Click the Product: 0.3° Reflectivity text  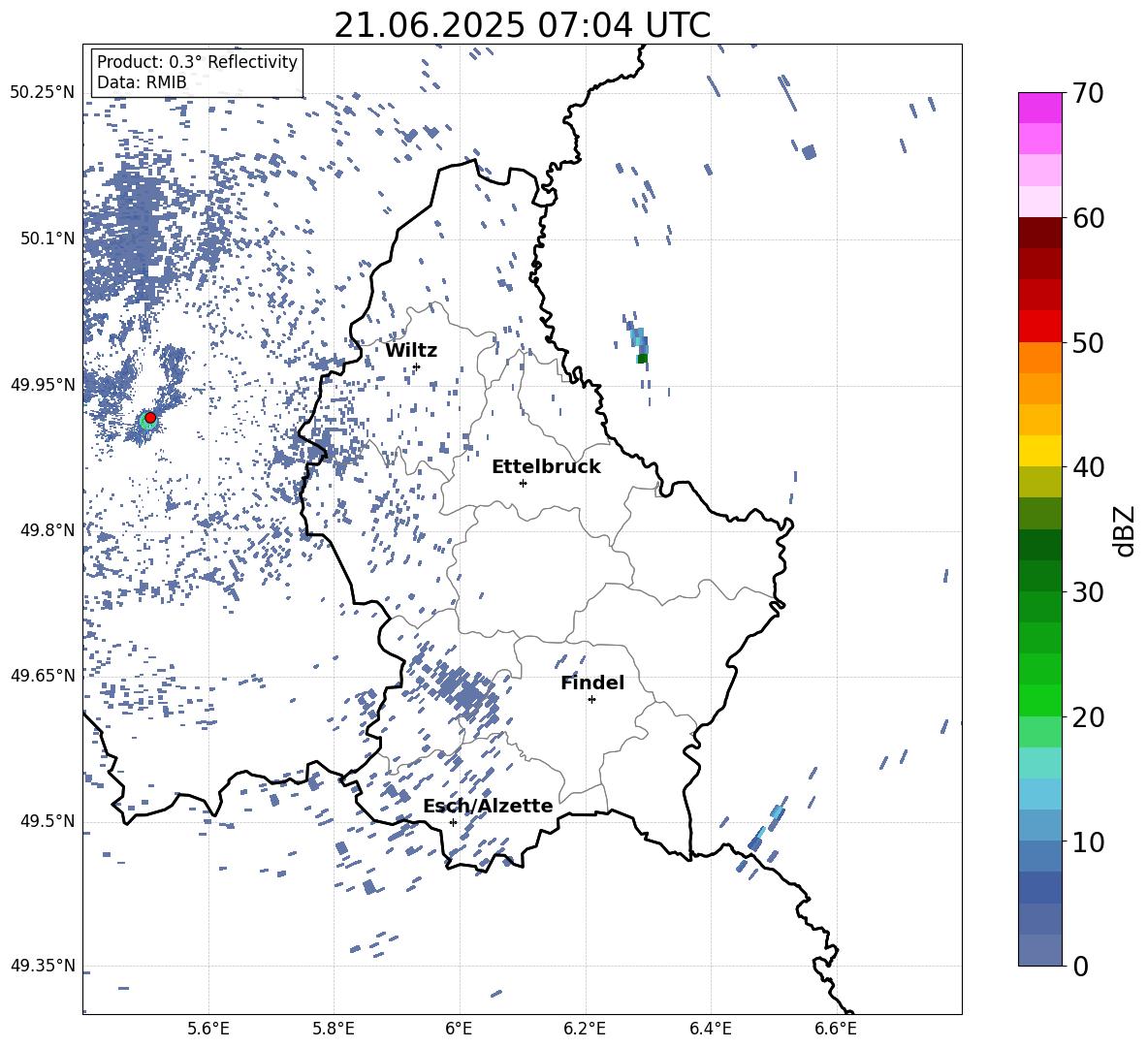(197, 62)
